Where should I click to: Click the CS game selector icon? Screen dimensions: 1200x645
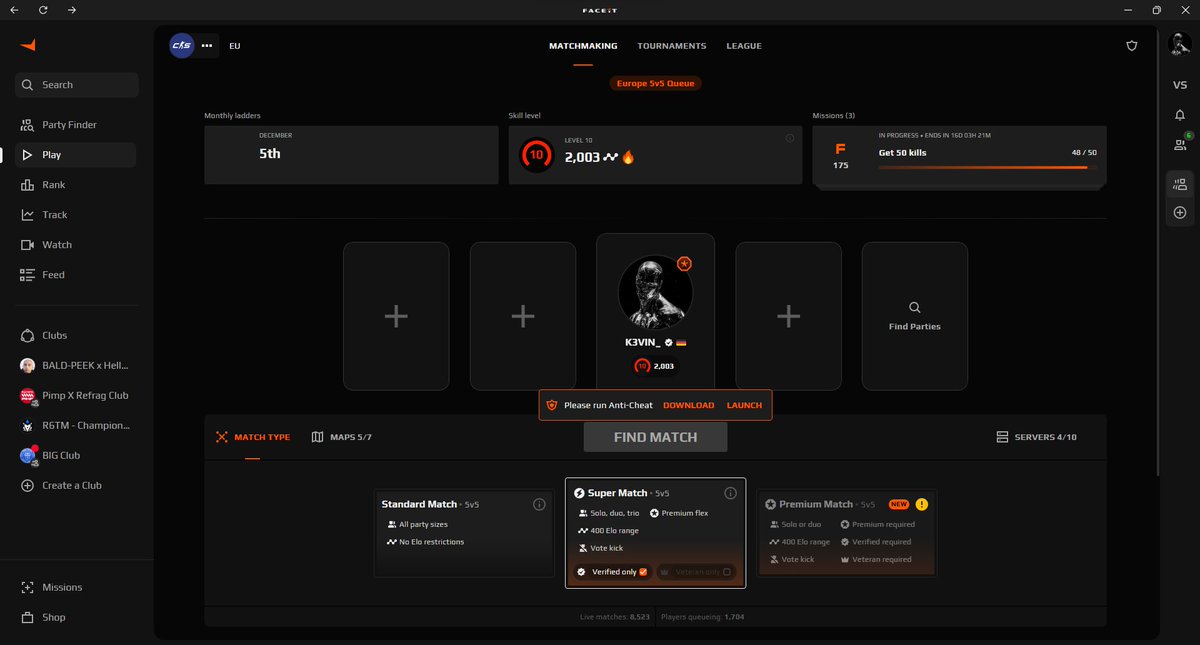[181, 45]
